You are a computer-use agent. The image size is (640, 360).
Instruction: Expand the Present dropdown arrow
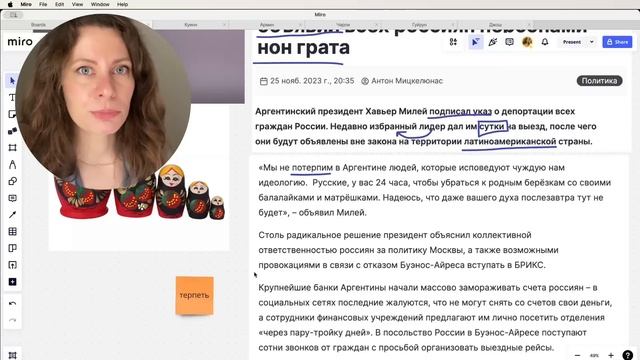(592, 42)
